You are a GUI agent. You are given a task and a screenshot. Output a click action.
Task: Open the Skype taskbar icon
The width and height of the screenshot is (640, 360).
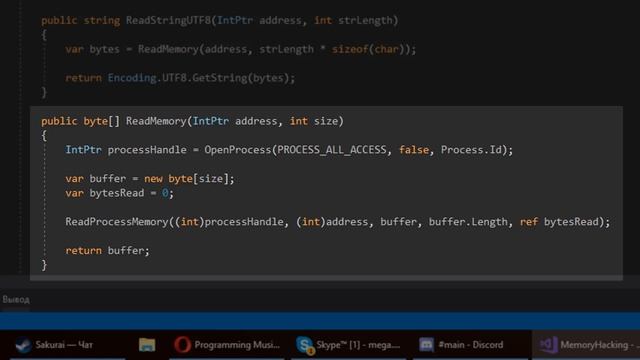point(349,345)
